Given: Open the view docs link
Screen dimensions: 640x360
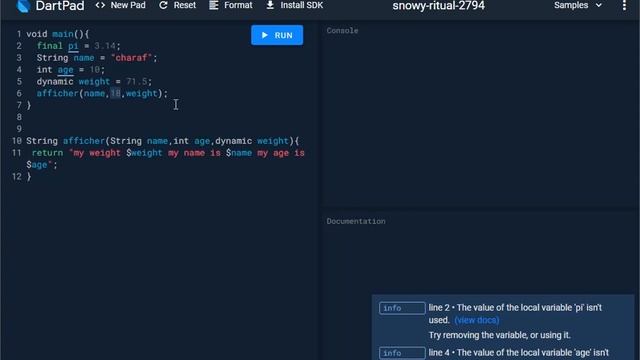Looking at the screenshot, I should [477, 320].
